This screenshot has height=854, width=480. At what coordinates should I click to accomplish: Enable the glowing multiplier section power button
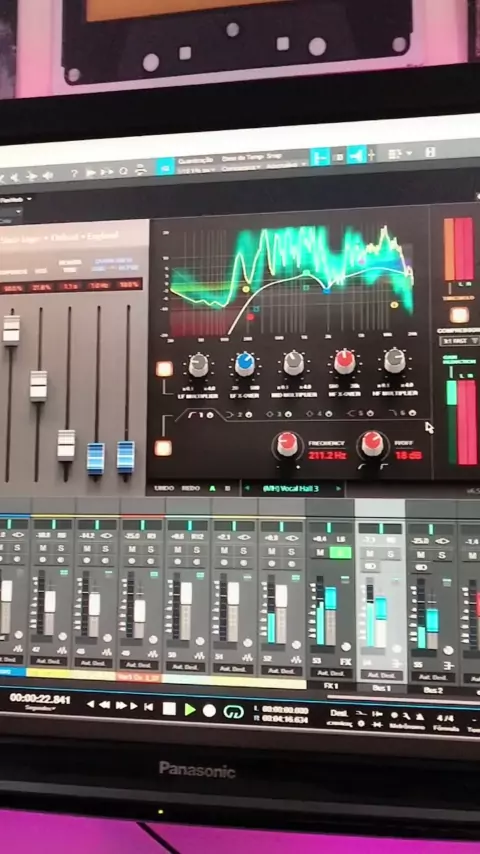(x=164, y=369)
